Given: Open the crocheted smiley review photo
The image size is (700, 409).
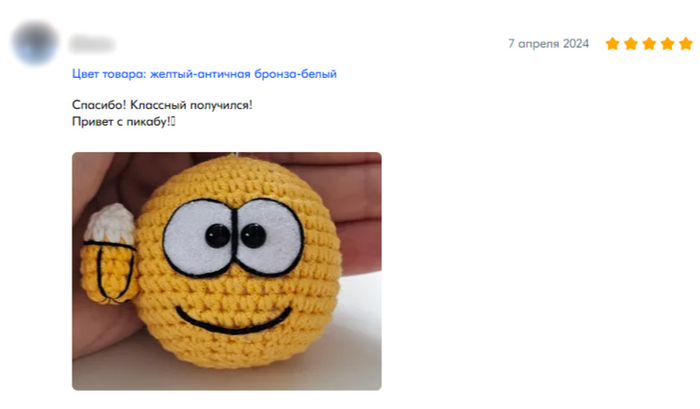Looking at the screenshot, I should point(227,271).
